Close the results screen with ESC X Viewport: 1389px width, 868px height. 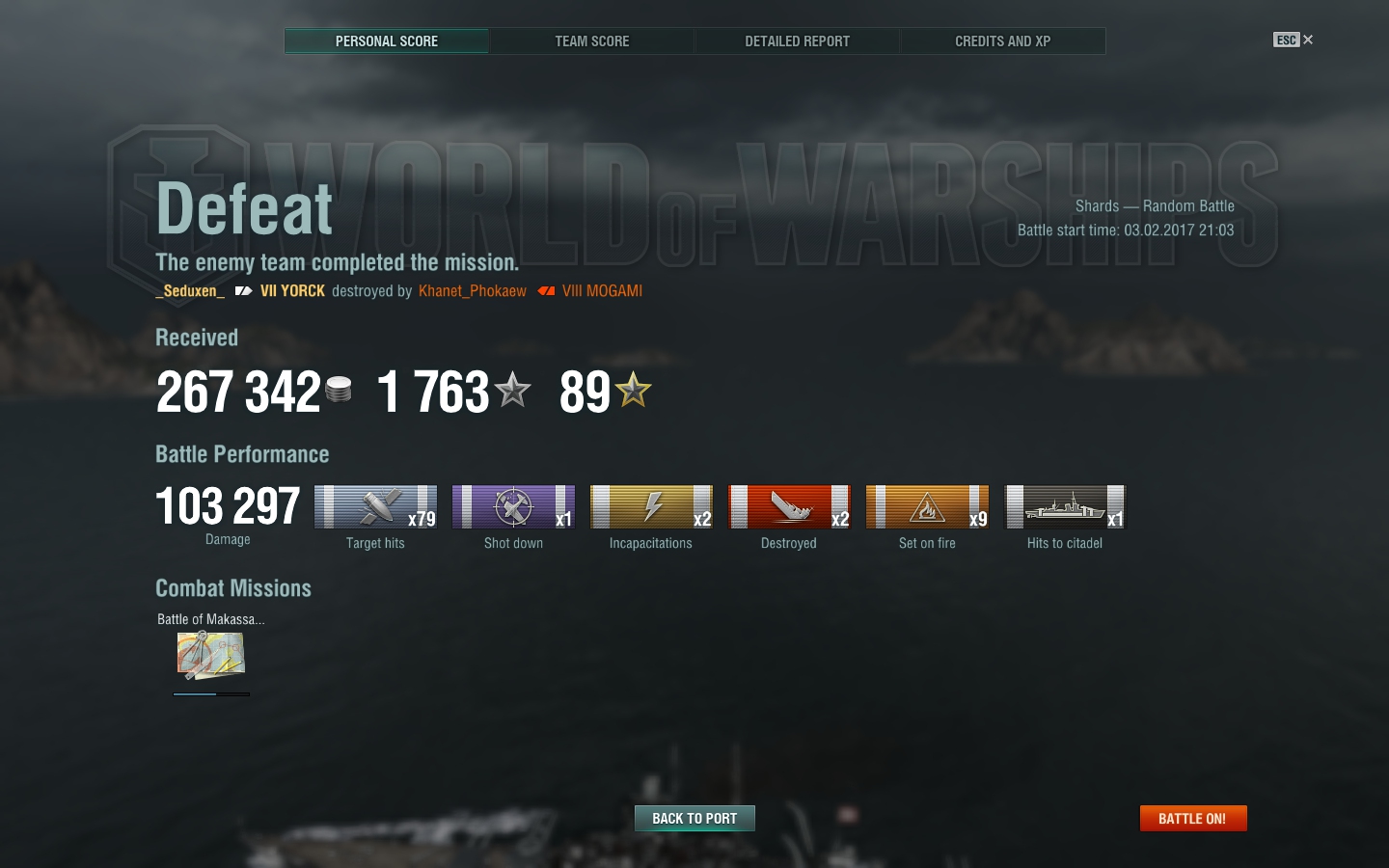click(x=1294, y=40)
